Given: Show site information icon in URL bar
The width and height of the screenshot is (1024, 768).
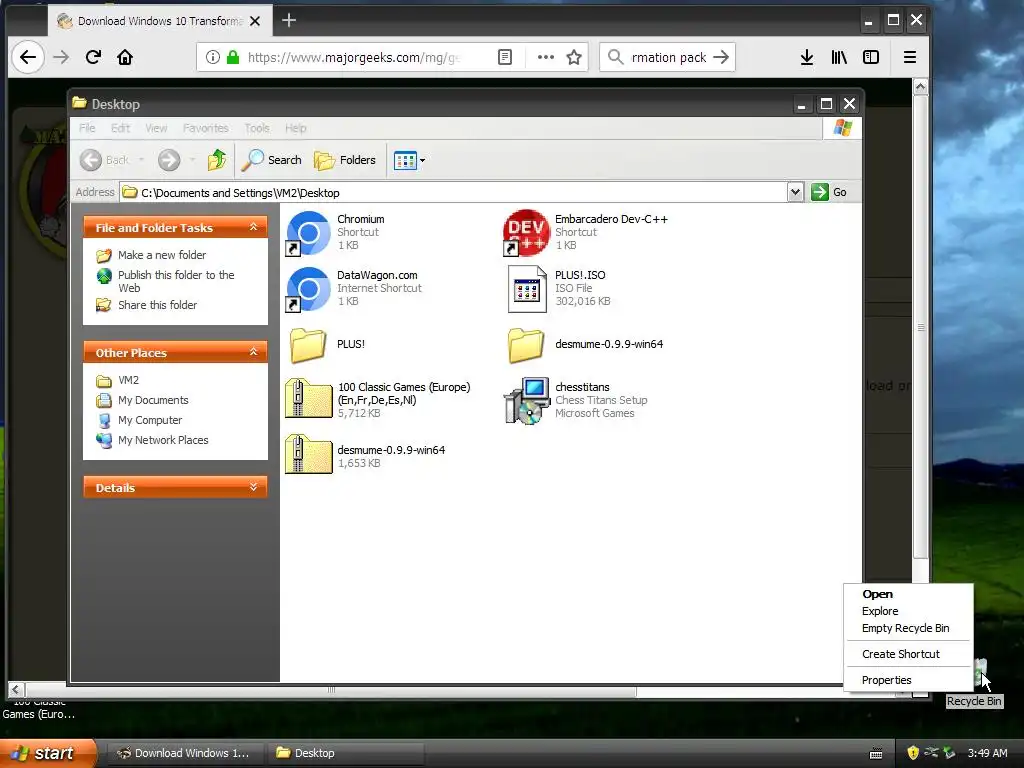Looking at the screenshot, I should click(x=212, y=57).
